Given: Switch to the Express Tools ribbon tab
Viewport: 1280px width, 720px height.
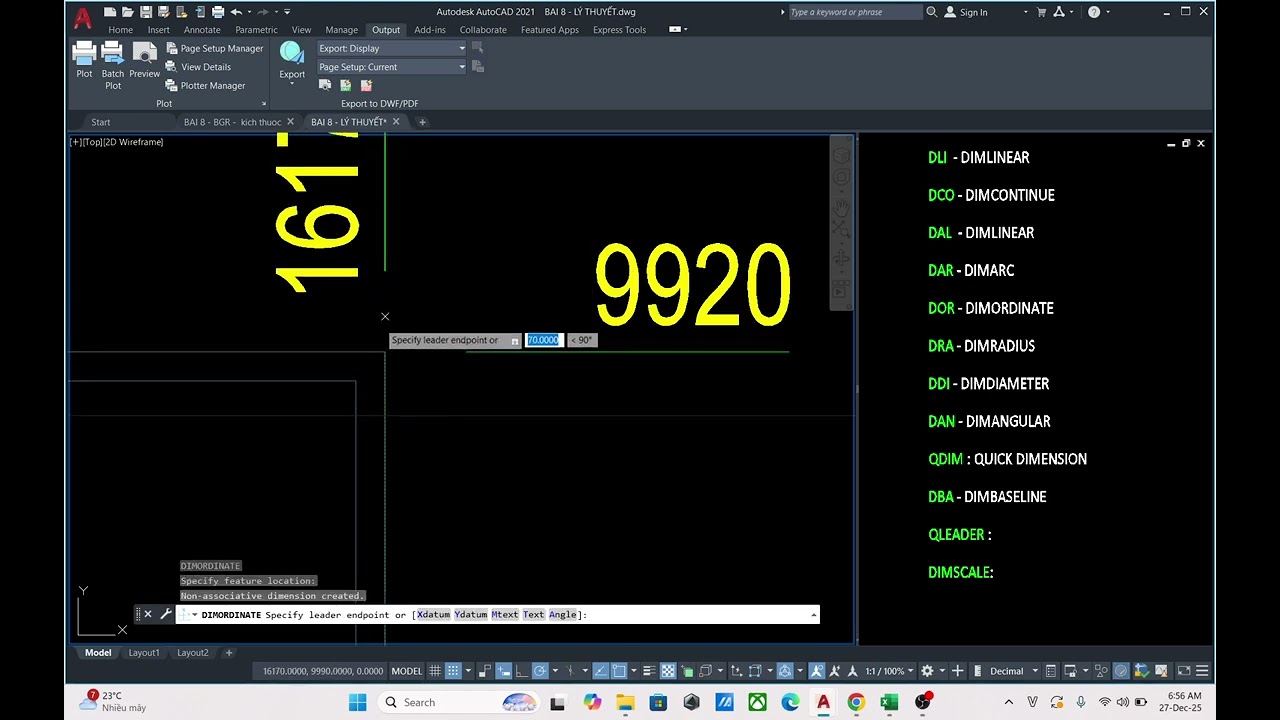Looking at the screenshot, I should 619,30.
